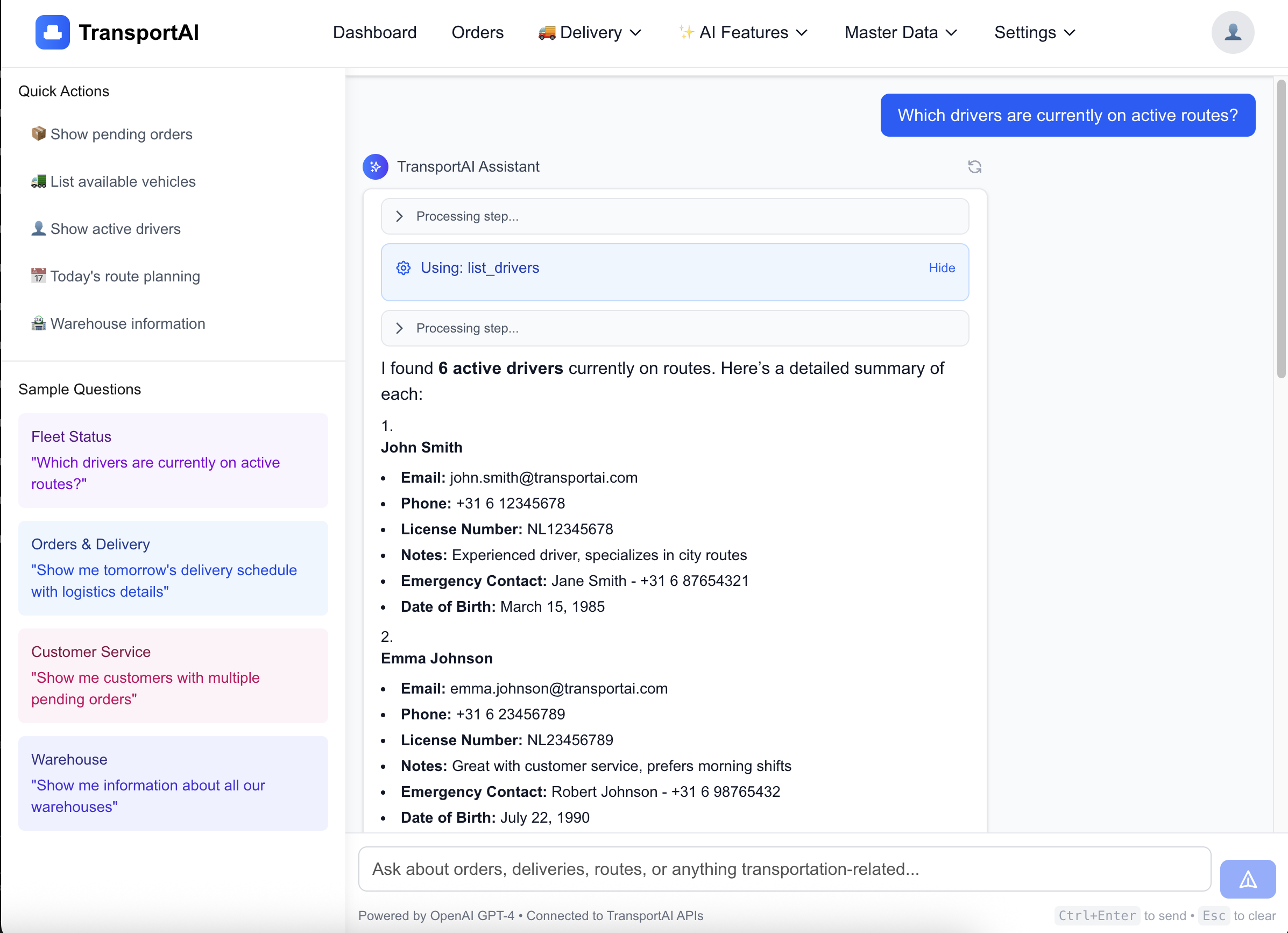The image size is (1288, 933).
Task: Hide the list_drivers tool usage details
Action: 942,267
